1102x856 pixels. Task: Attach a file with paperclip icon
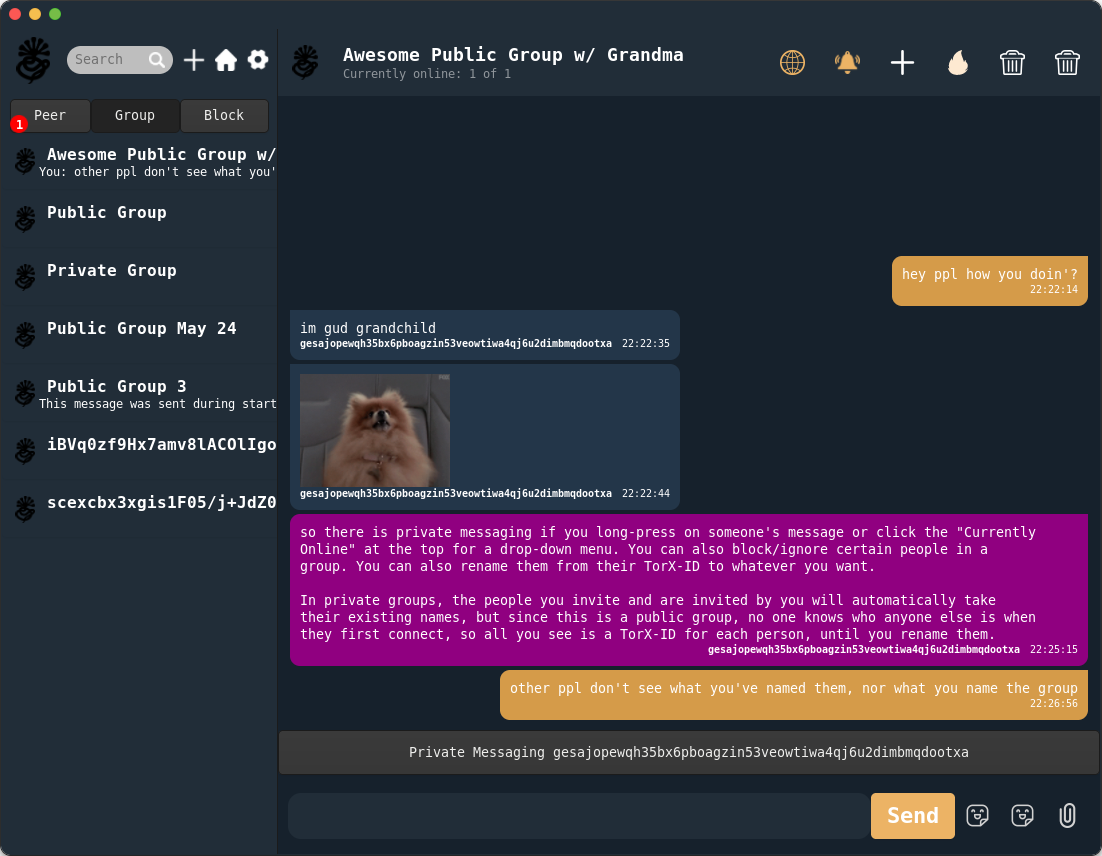tap(1067, 815)
